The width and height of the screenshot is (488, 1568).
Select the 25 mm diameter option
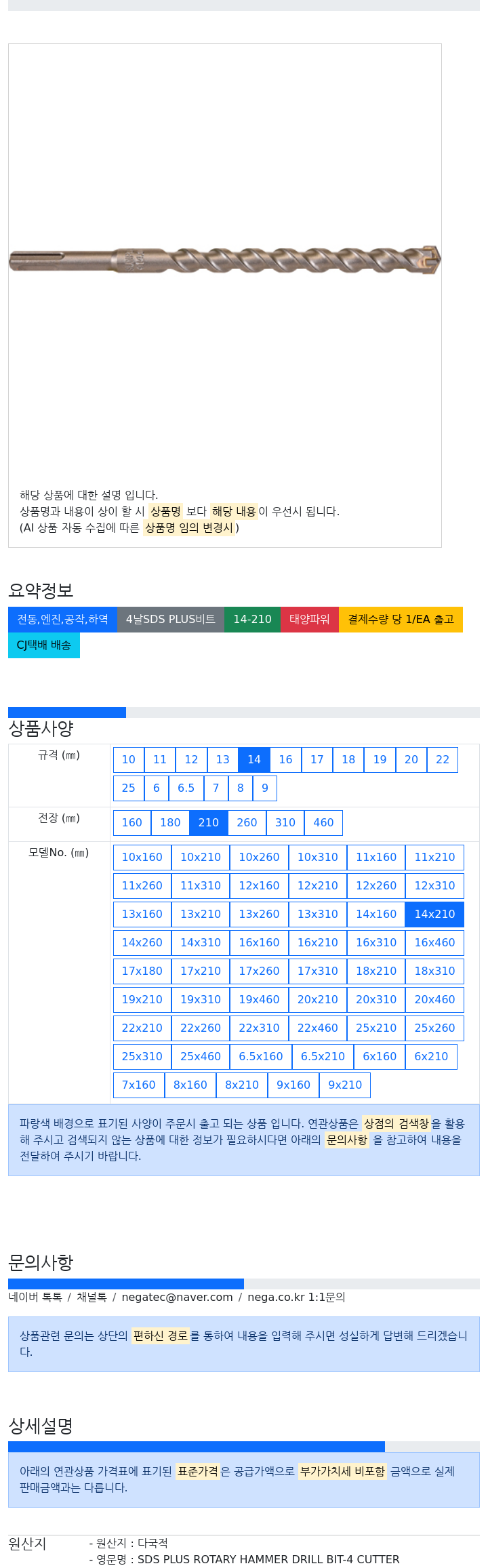click(x=129, y=788)
